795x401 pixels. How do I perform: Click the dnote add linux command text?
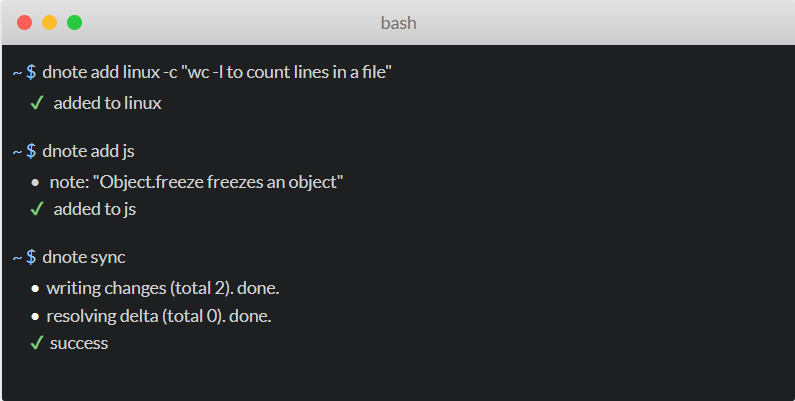point(217,72)
